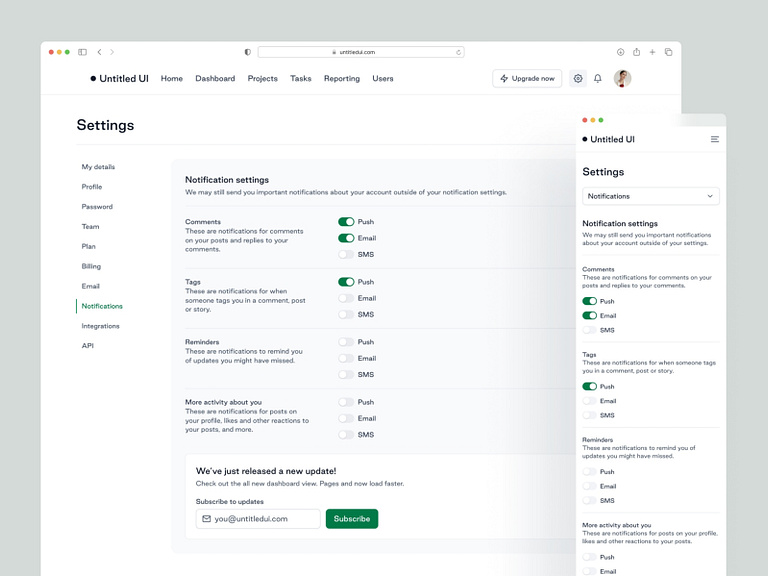768x576 pixels.
Task: Click the green Subscribe button
Action: (x=352, y=519)
